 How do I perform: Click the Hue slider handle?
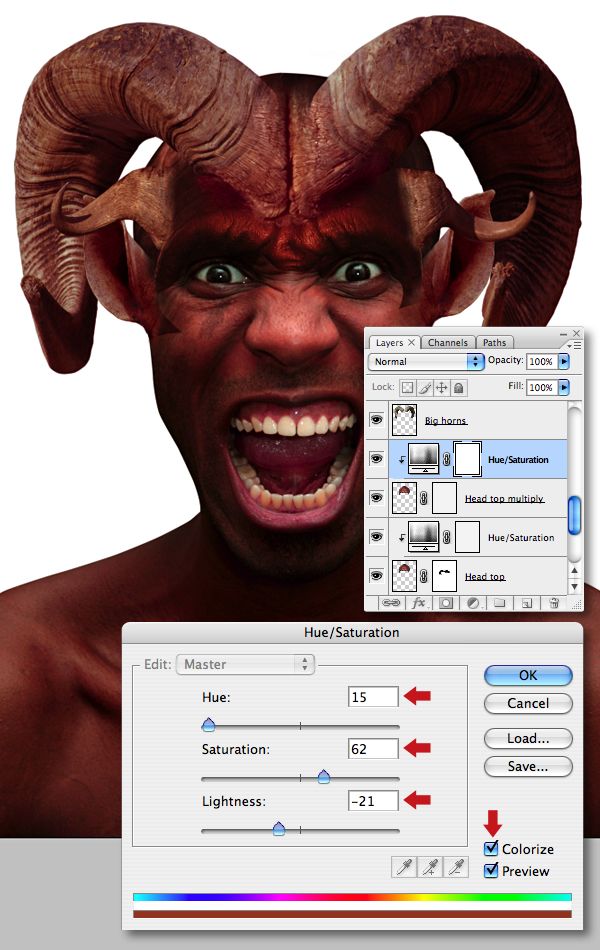208,724
